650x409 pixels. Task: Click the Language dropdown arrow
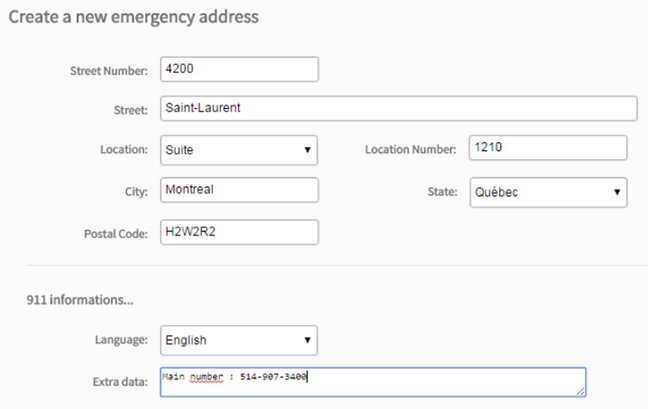point(307,340)
